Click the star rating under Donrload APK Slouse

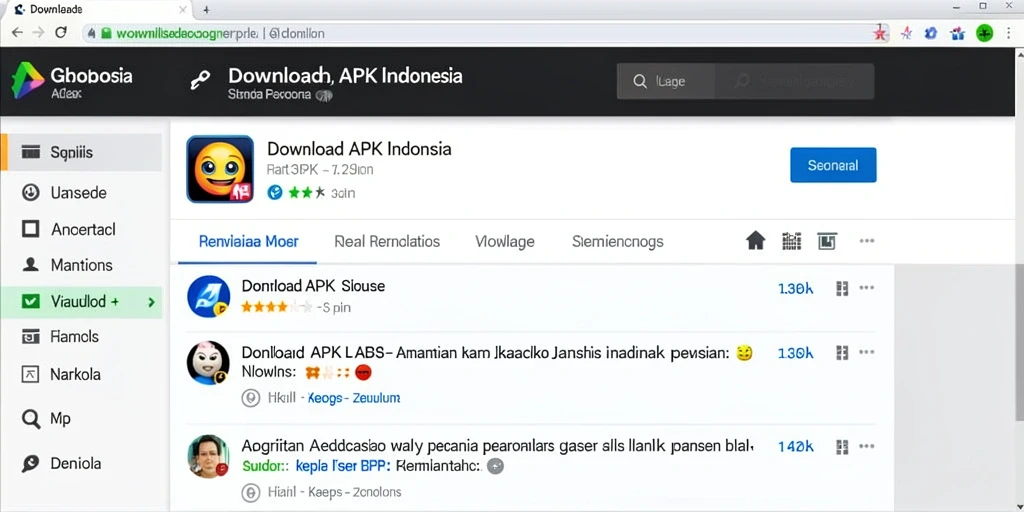pyautogui.click(x=276, y=307)
